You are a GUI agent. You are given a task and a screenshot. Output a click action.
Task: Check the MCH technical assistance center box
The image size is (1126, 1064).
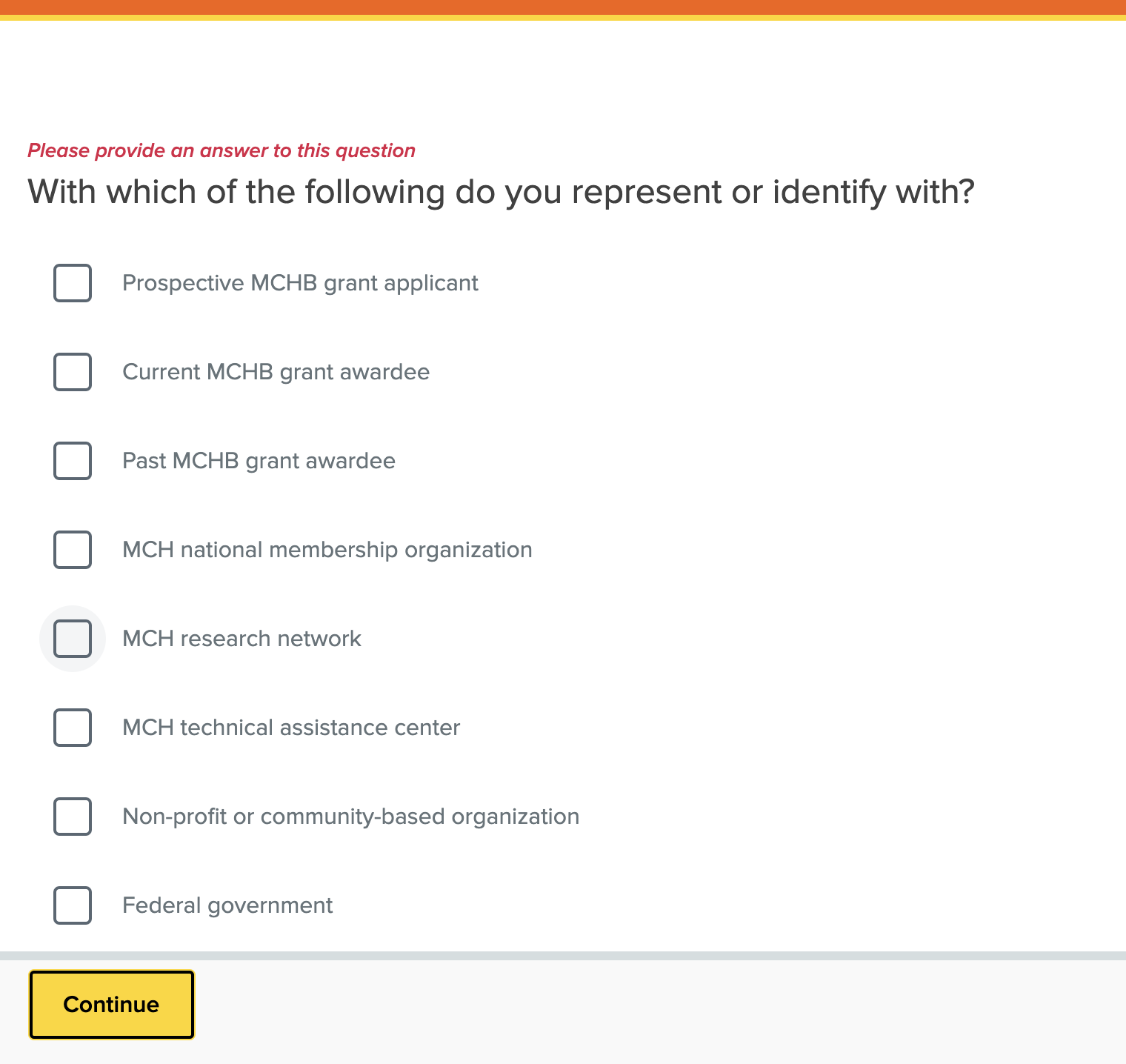(x=73, y=728)
